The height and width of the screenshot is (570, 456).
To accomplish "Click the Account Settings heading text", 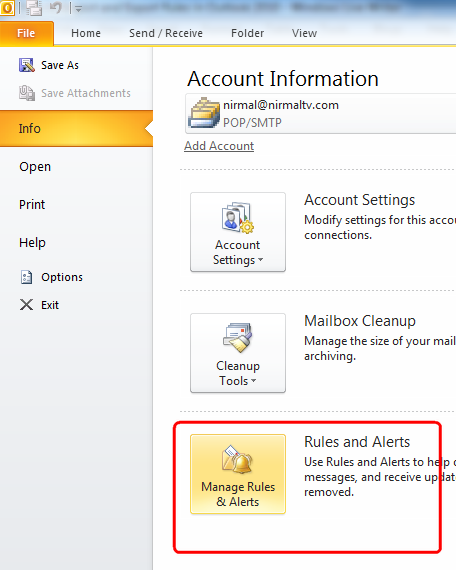I will tap(360, 200).
